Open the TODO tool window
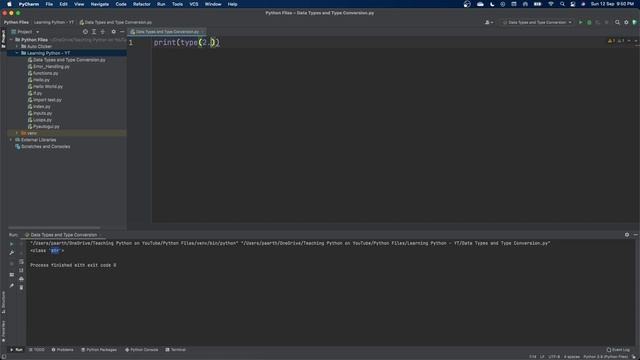The image size is (640, 360). [x=37, y=350]
